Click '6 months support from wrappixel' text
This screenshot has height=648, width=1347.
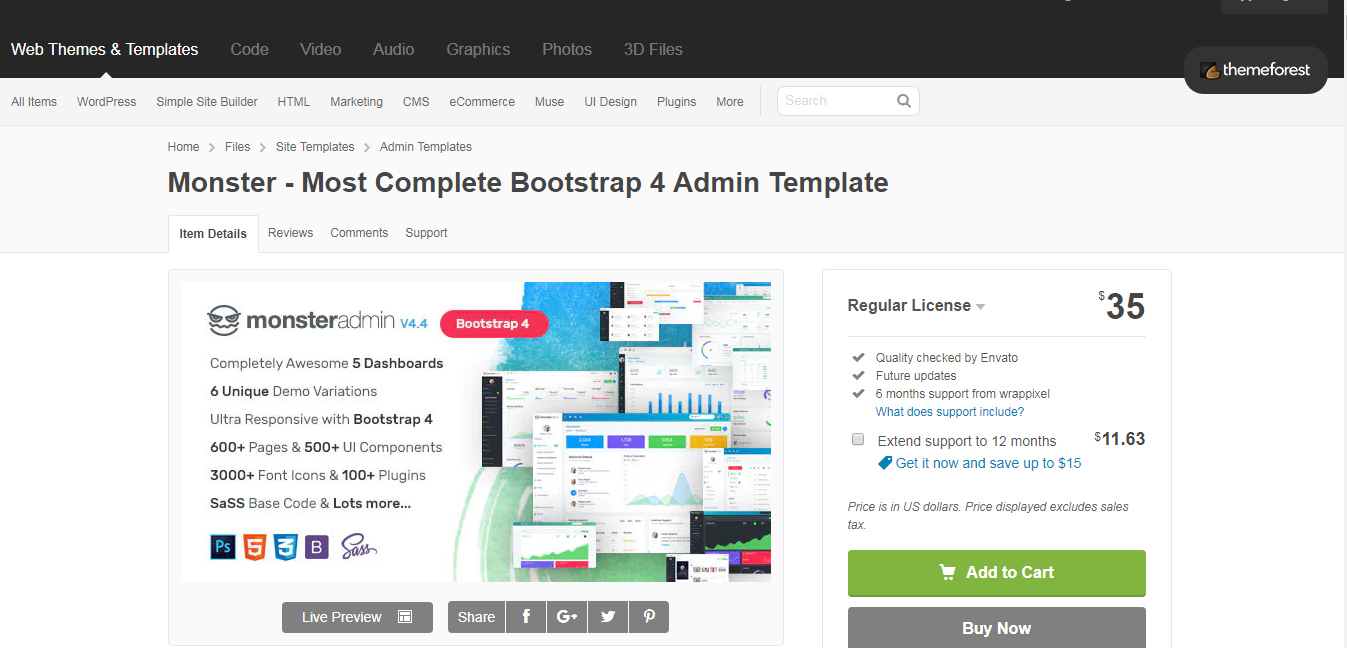(963, 394)
